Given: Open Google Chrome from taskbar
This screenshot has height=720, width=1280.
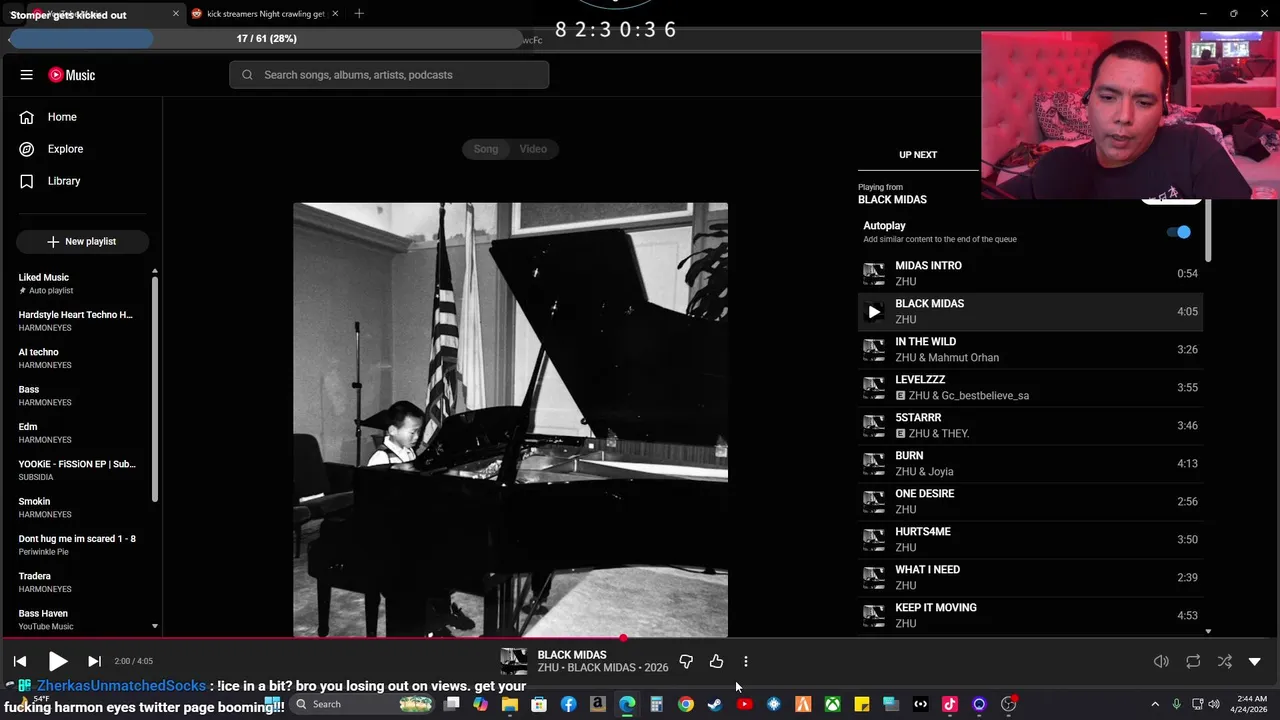Looking at the screenshot, I should click(x=686, y=704).
